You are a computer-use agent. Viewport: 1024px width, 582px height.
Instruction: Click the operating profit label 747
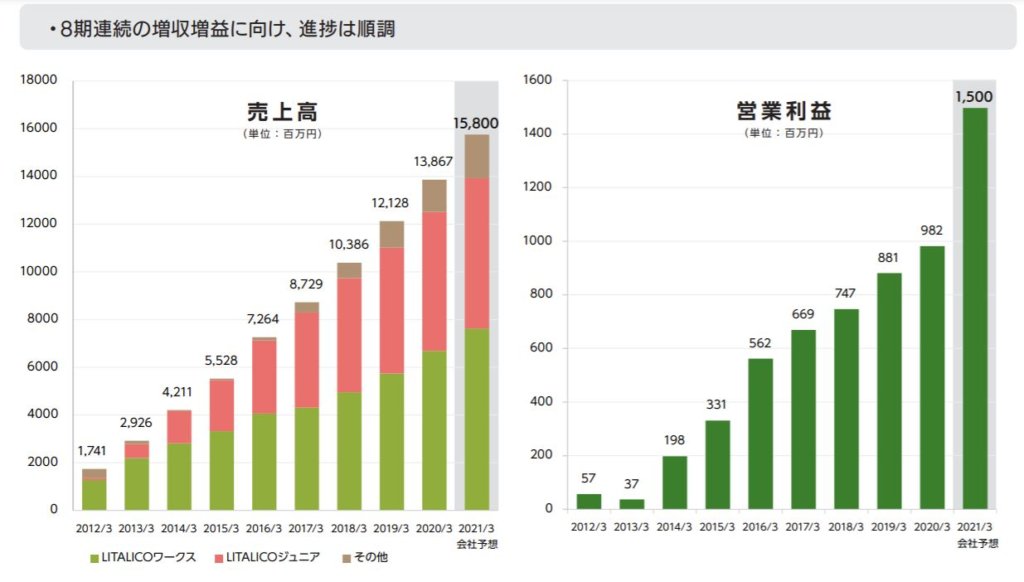pos(845,293)
